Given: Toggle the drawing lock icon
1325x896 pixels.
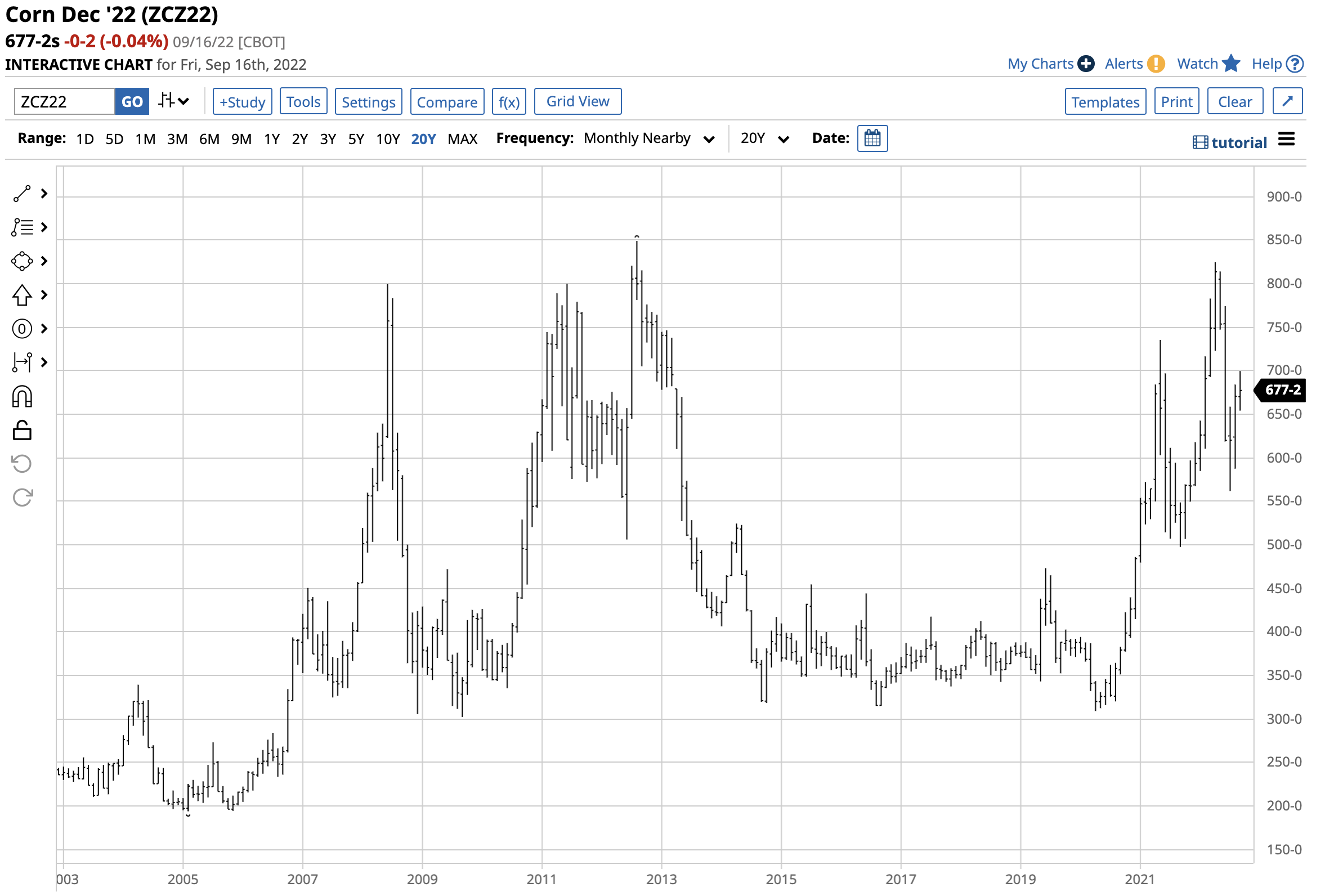Looking at the screenshot, I should click(x=21, y=431).
